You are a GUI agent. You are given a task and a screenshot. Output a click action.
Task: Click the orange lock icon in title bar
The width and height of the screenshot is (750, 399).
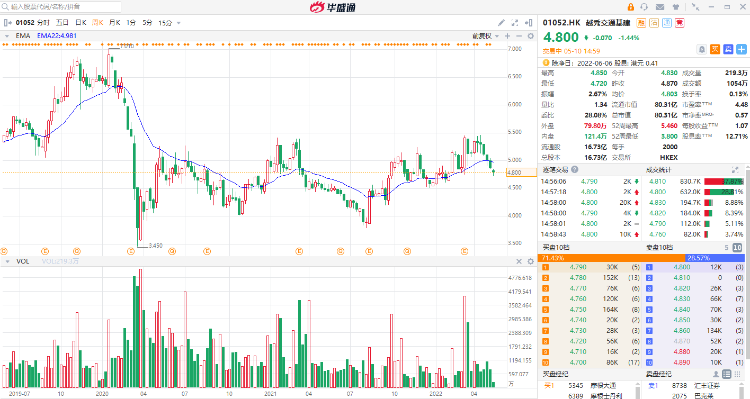[631, 7]
